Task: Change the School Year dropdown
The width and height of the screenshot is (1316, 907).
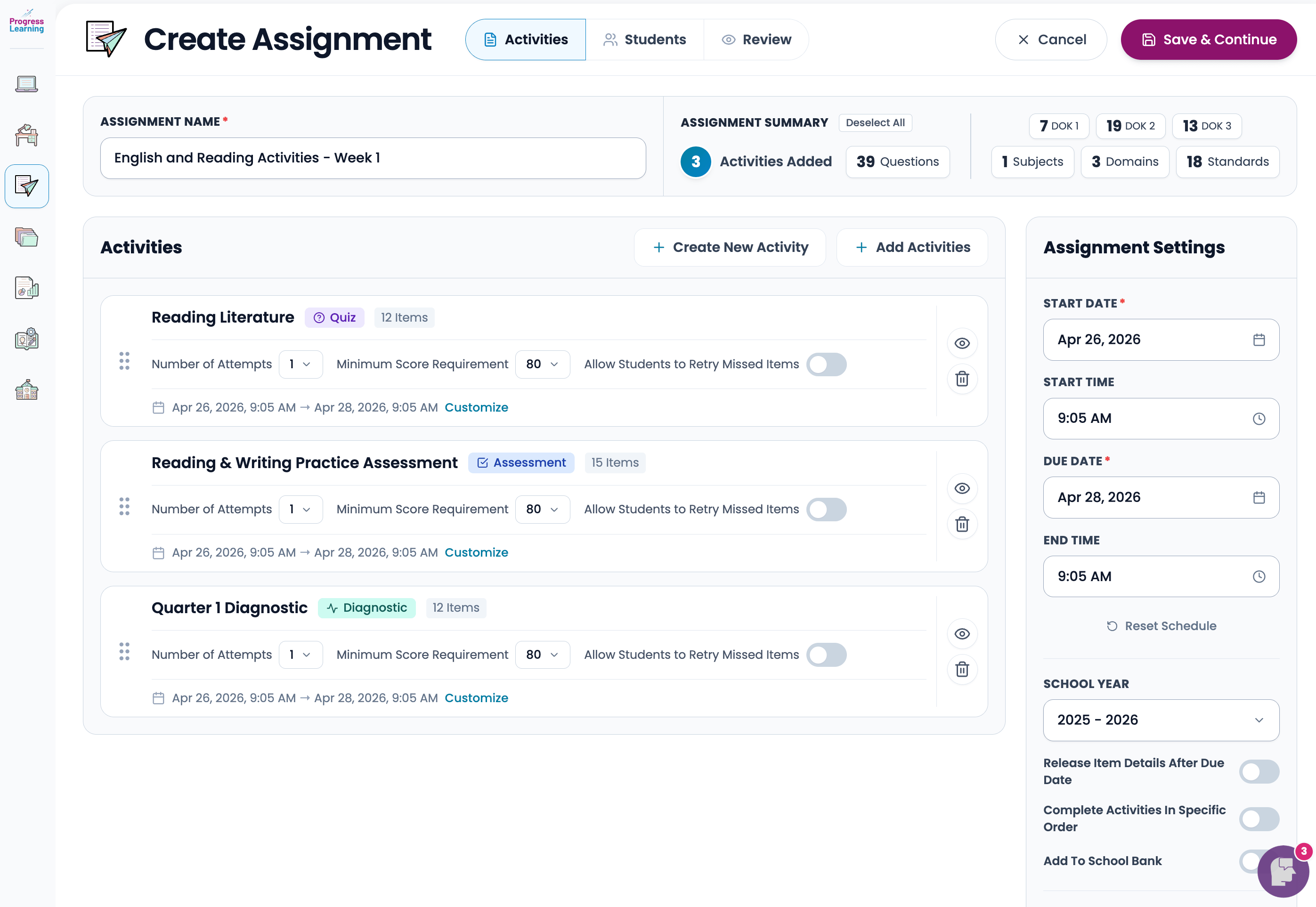Action: coord(1161,720)
